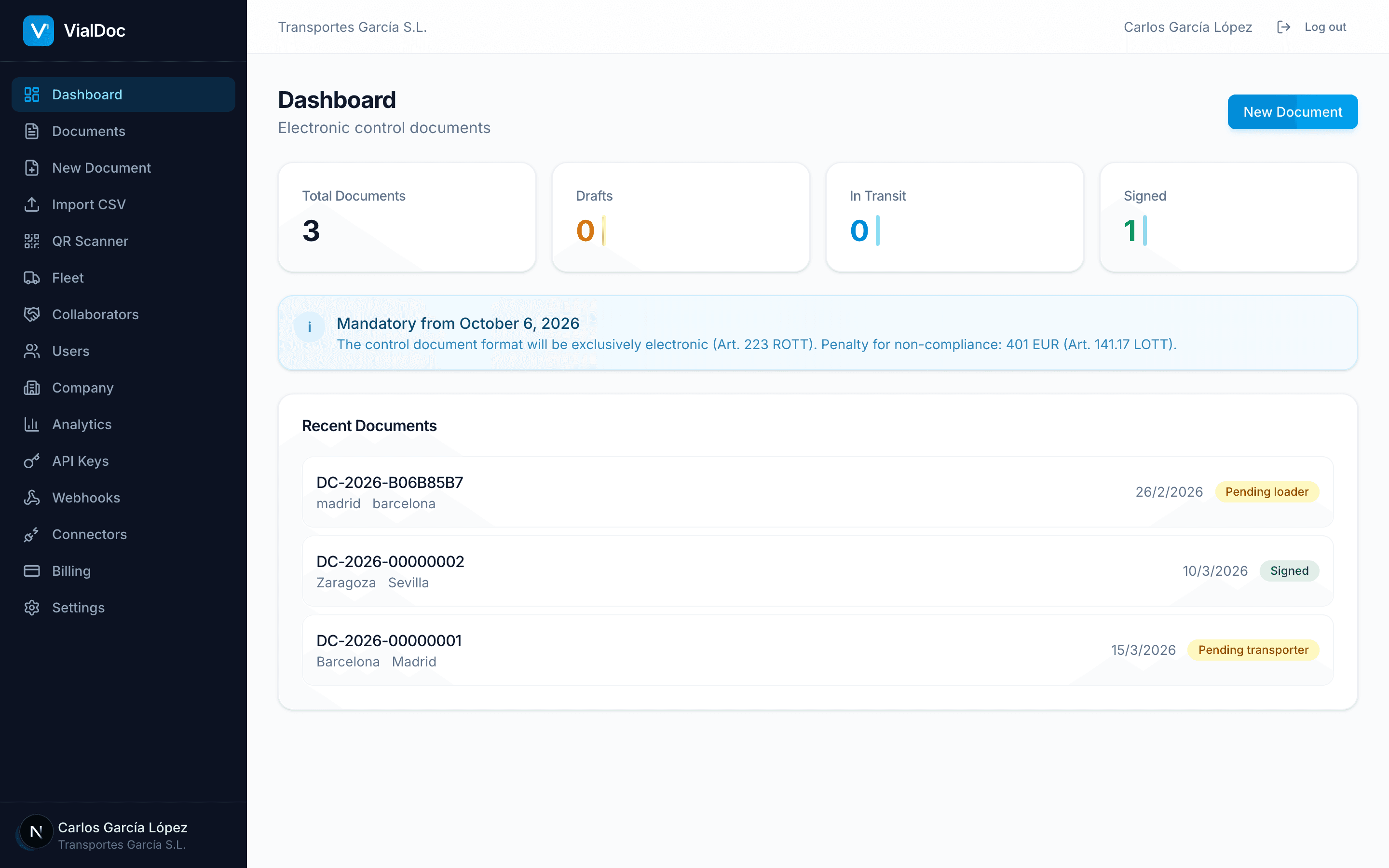Open the Billing menu item
The width and height of the screenshot is (1389, 868).
click(x=71, y=571)
